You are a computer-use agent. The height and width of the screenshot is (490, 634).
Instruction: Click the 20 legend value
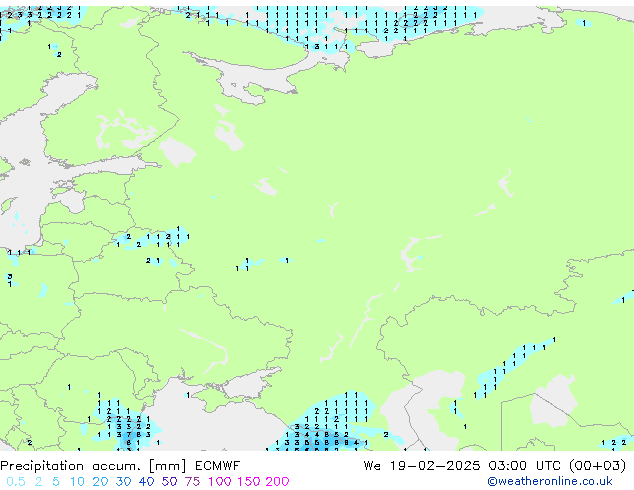100,482
